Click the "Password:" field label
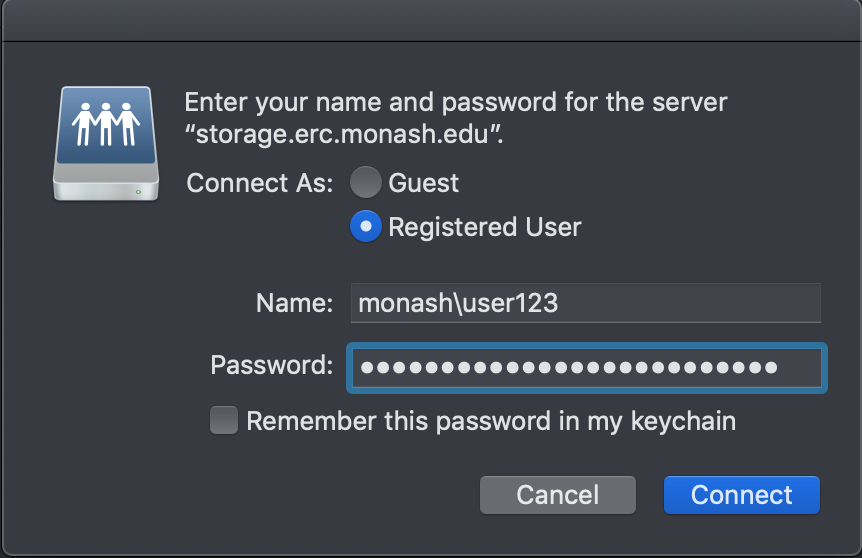 pyautogui.click(x=271, y=365)
